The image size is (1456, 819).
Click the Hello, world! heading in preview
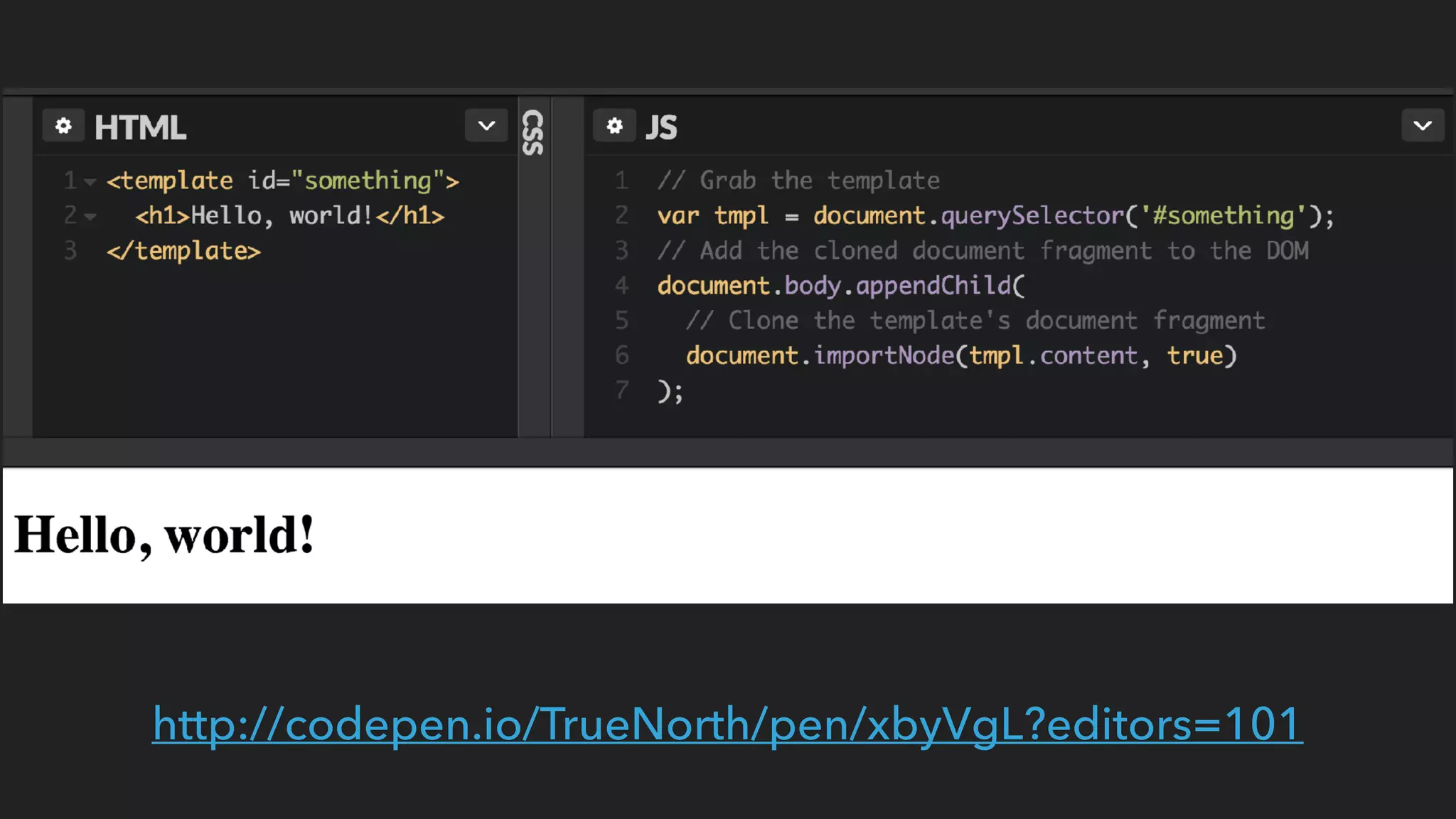click(164, 535)
